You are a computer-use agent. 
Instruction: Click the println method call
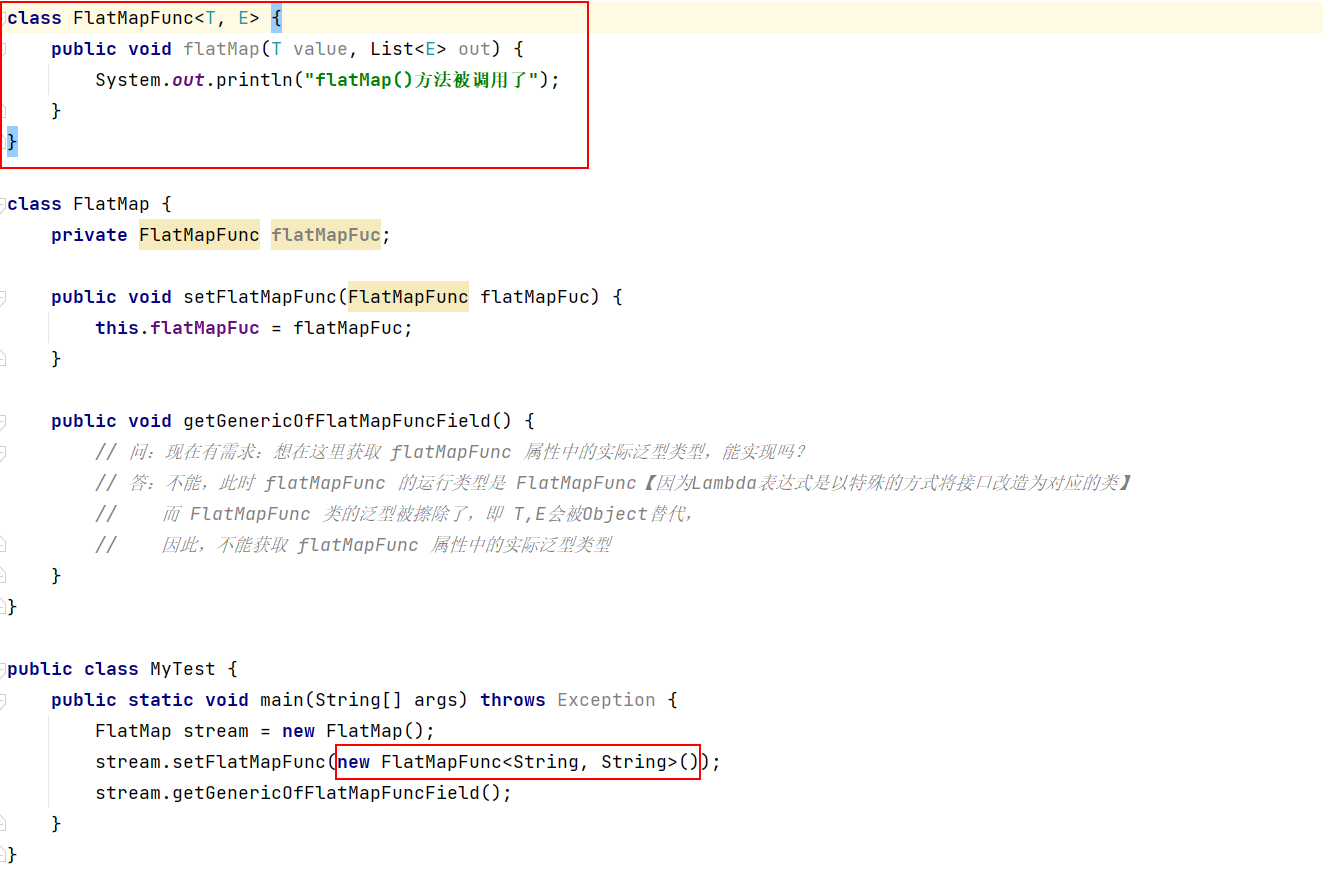(254, 80)
